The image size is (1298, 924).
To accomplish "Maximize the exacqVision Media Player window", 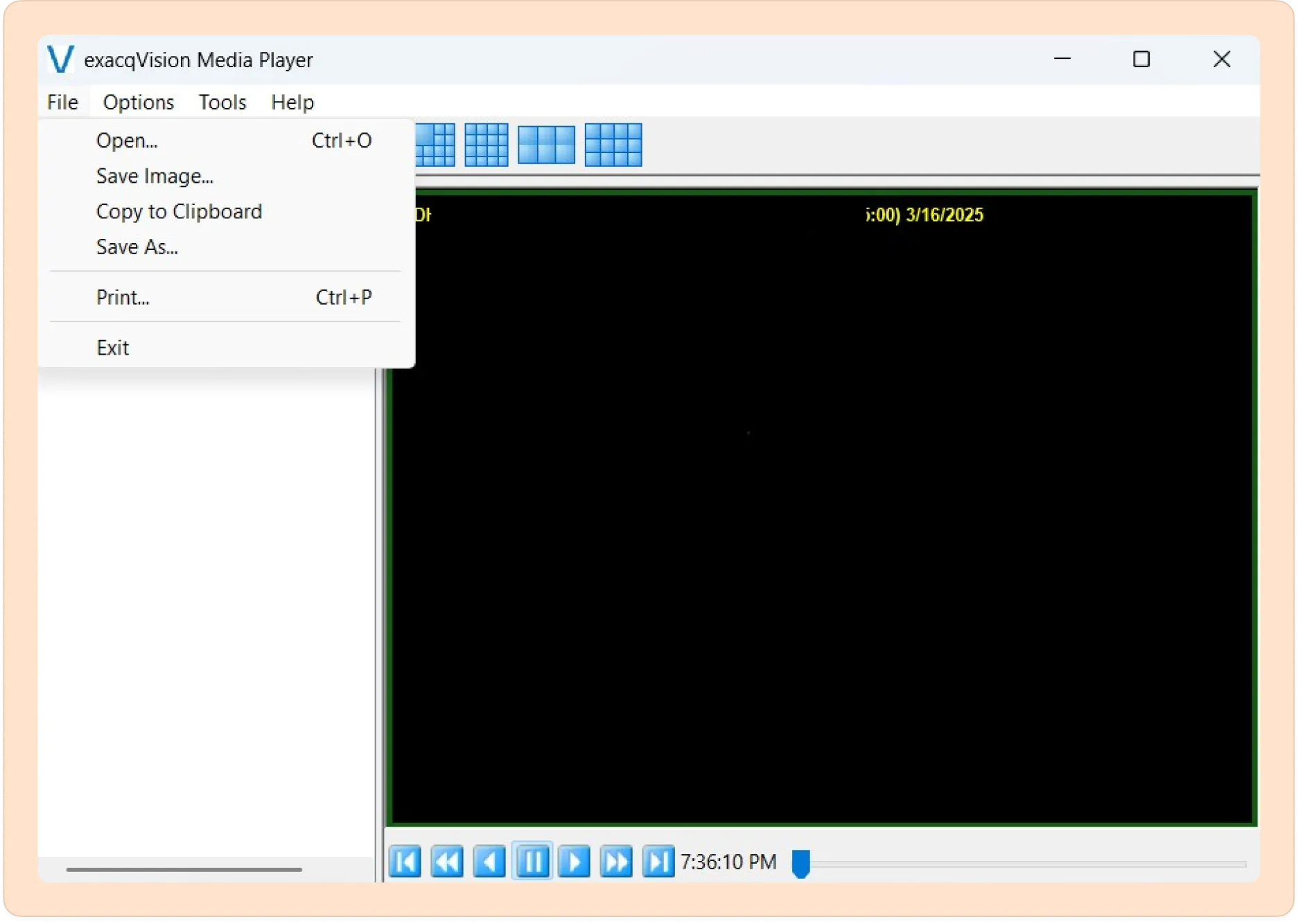I will click(1143, 60).
